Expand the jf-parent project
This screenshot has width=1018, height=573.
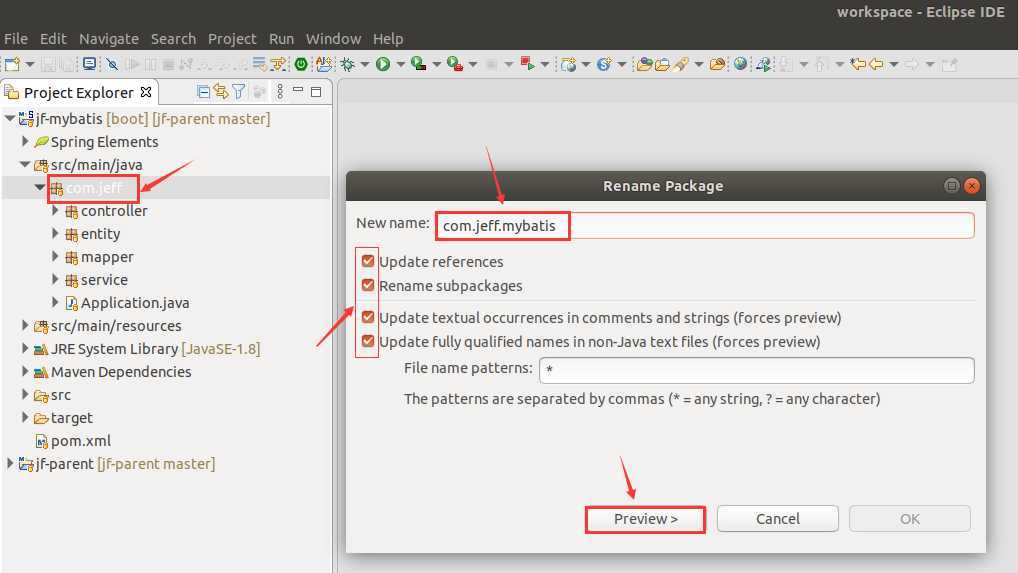tap(9, 463)
